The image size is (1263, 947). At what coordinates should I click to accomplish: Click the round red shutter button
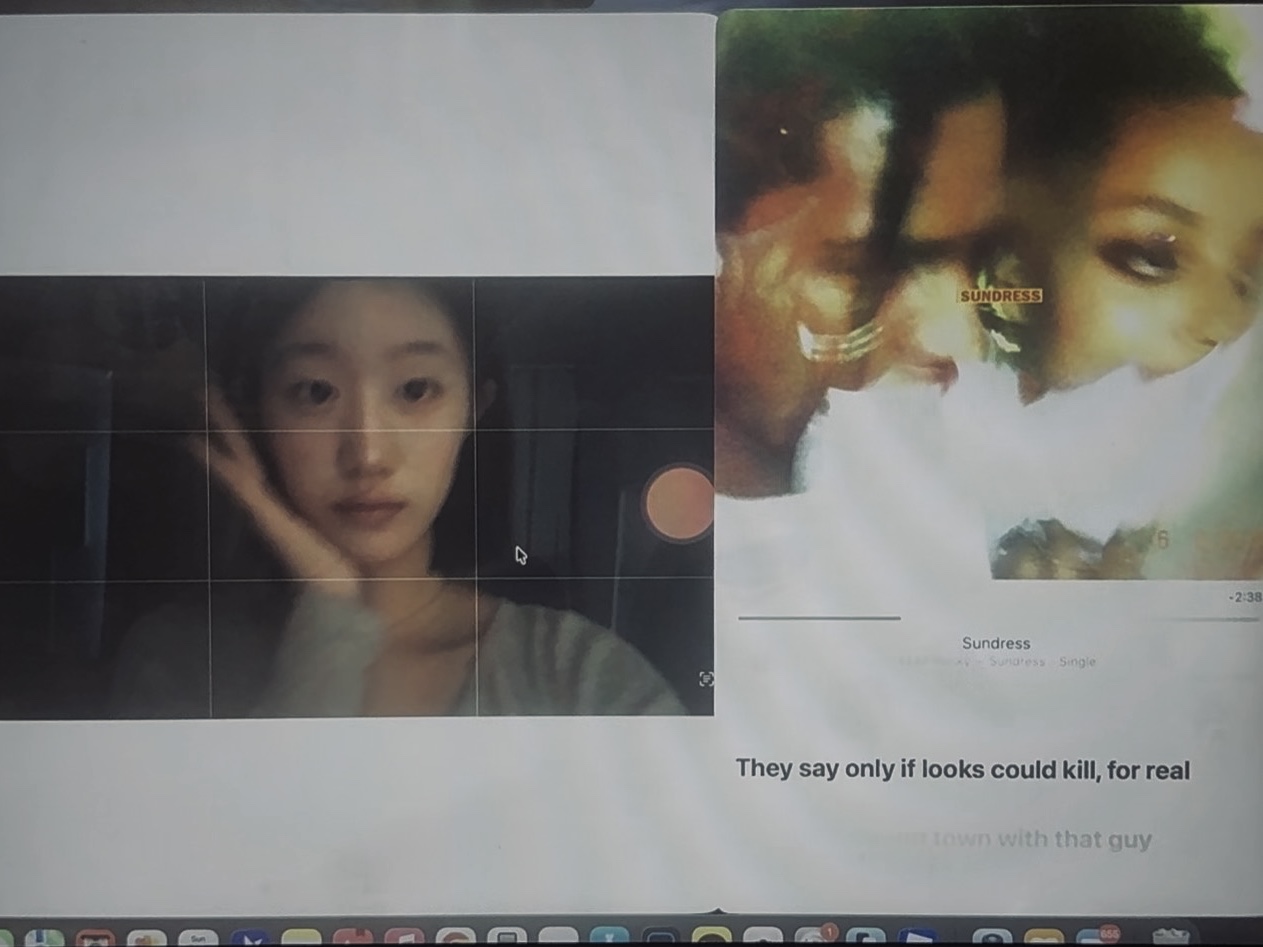(679, 503)
